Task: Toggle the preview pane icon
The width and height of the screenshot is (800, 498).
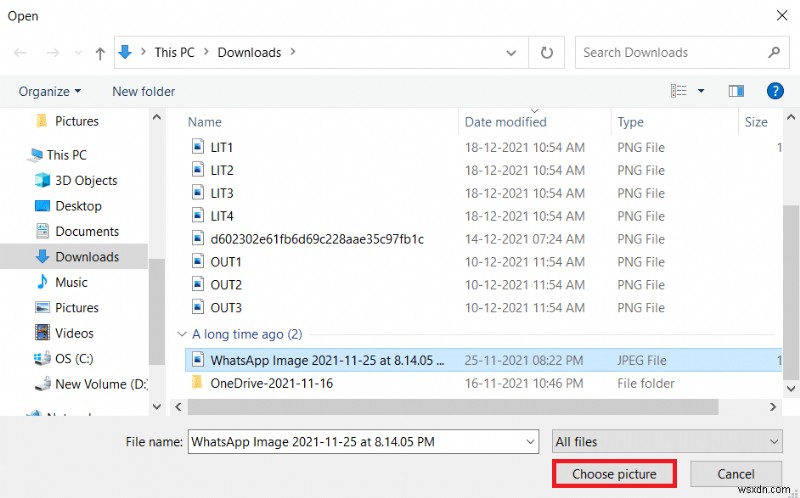Action: click(x=736, y=91)
